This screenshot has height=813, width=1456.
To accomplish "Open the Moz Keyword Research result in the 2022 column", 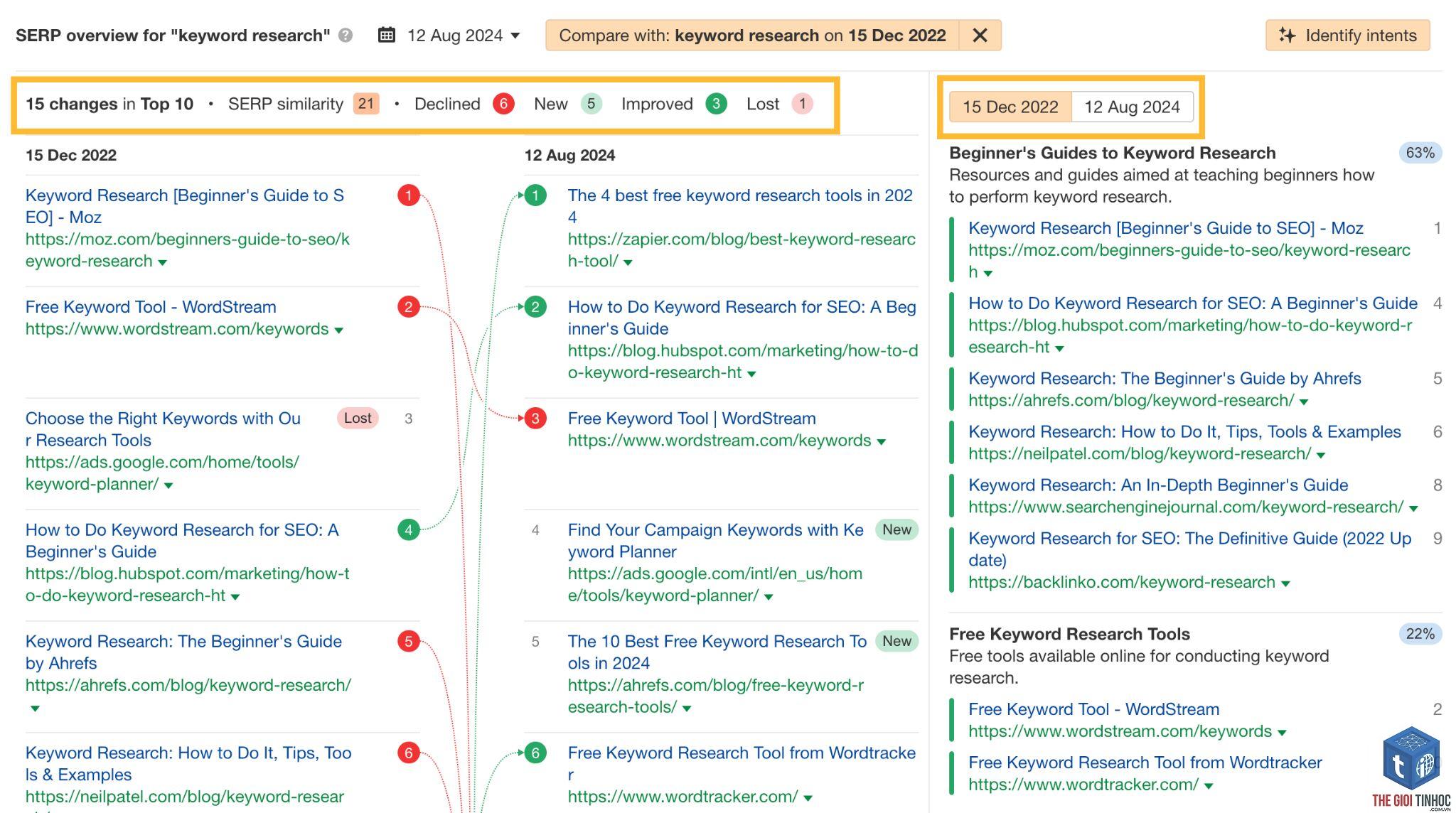I will coord(185,206).
